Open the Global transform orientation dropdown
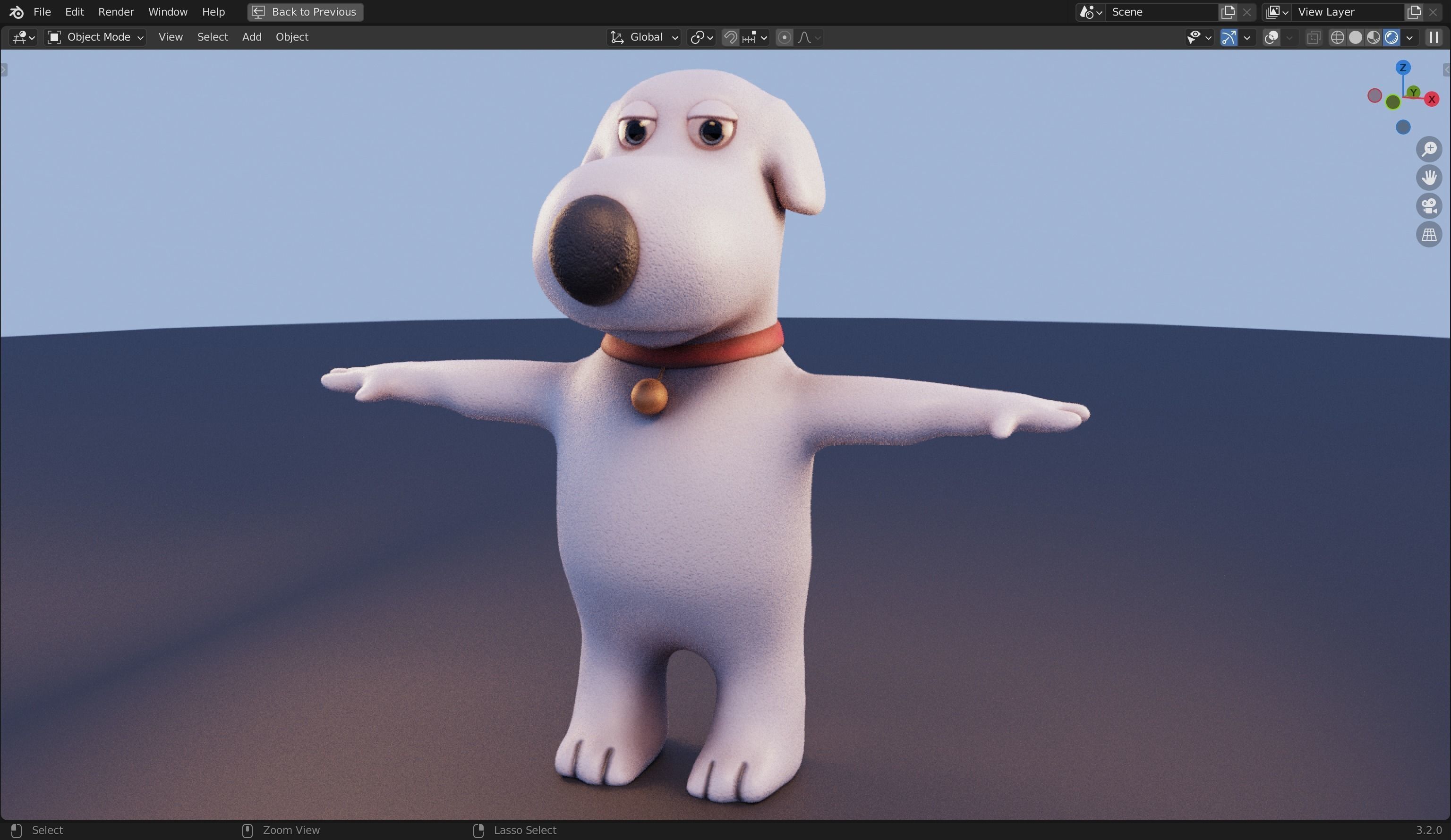 point(644,37)
